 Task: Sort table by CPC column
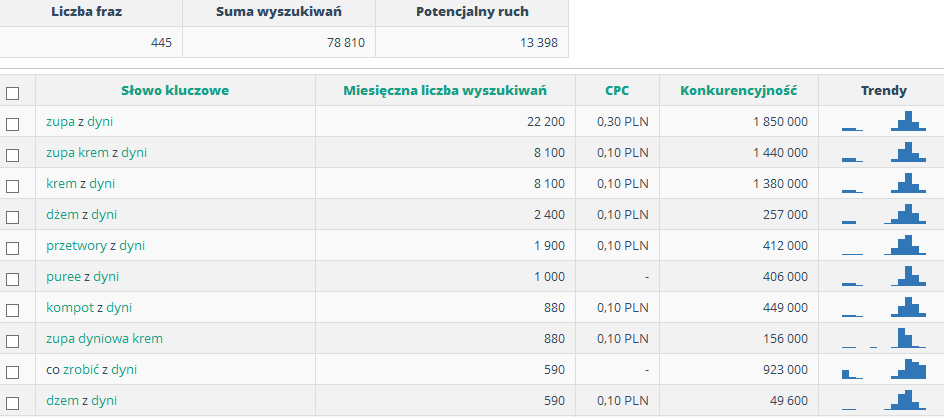tap(617, 91)
